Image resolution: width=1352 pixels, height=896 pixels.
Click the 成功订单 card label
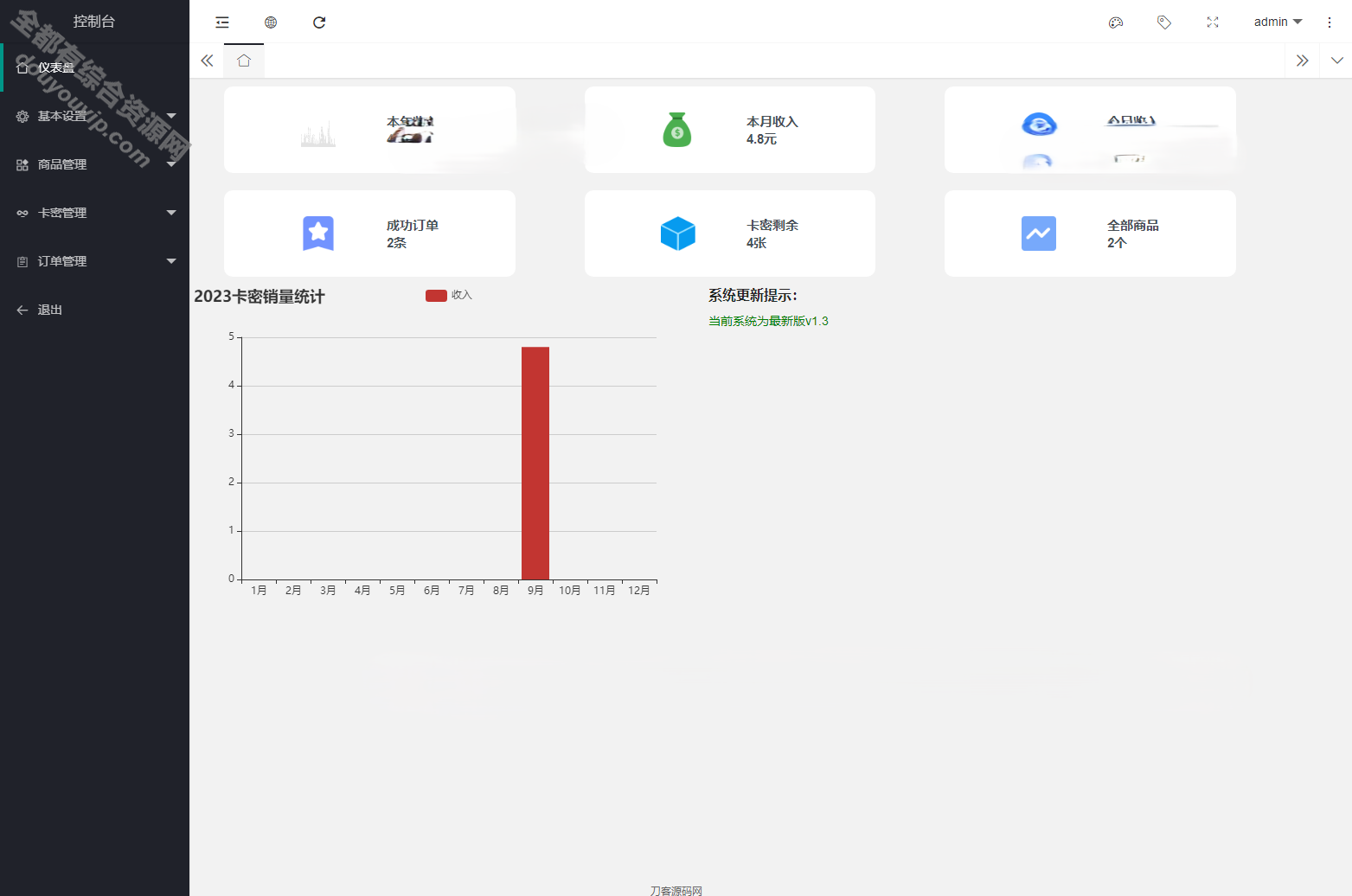pos(413,226)
